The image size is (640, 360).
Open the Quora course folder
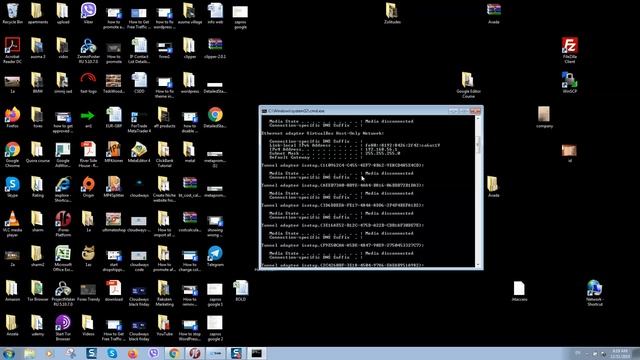pos(37,150)
